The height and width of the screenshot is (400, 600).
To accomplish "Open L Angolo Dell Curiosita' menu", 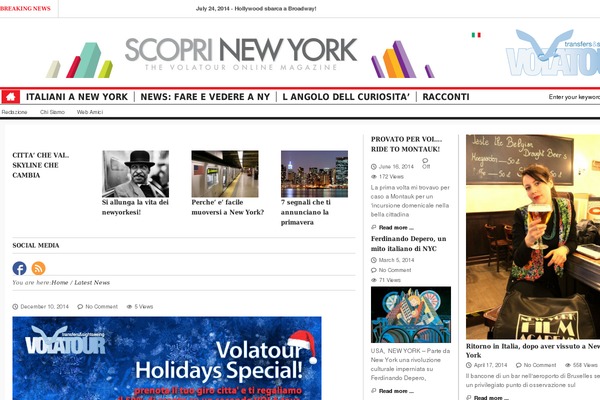I will [x=346, y=97].
